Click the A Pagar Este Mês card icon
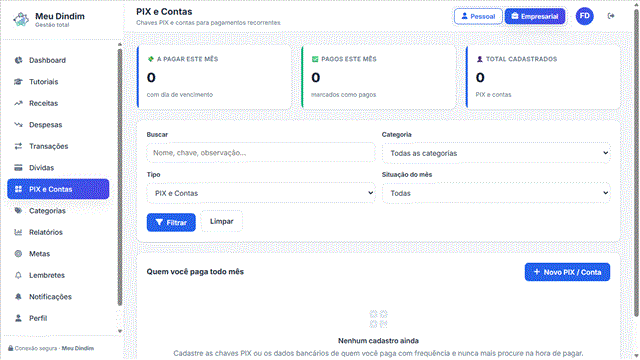This screenshot has width=640, height=360. pos(151,59)
